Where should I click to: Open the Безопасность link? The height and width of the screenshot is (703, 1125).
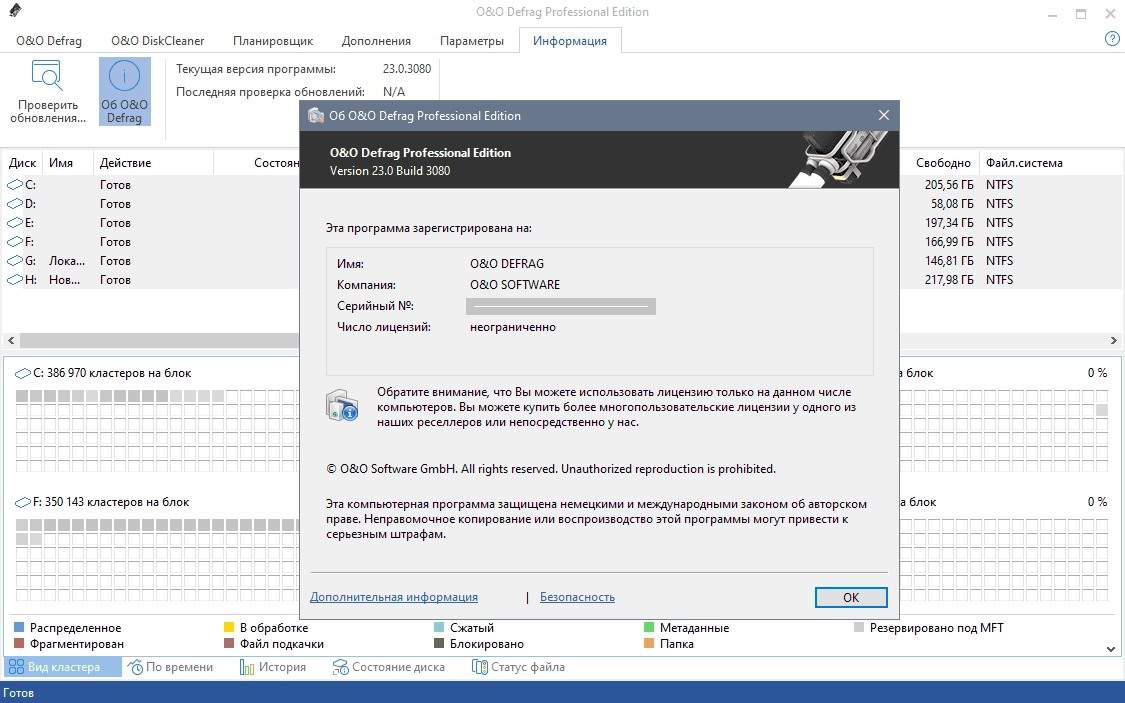(578, 597)
